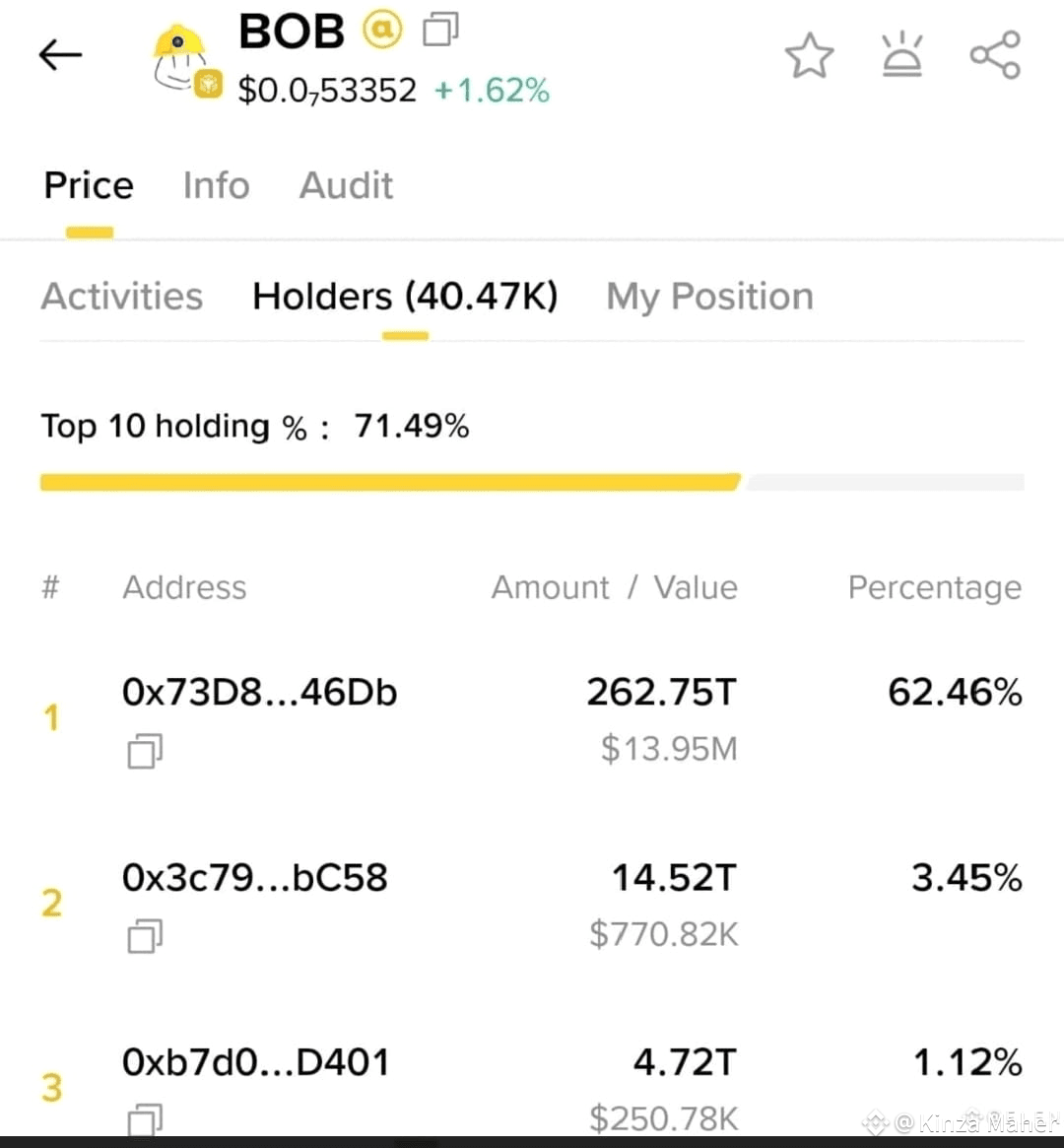Copy address 0x3c79...bC58
The width and height of the screenshot is (1064, 1148).
pyautogui.click(x=145, y=936)
